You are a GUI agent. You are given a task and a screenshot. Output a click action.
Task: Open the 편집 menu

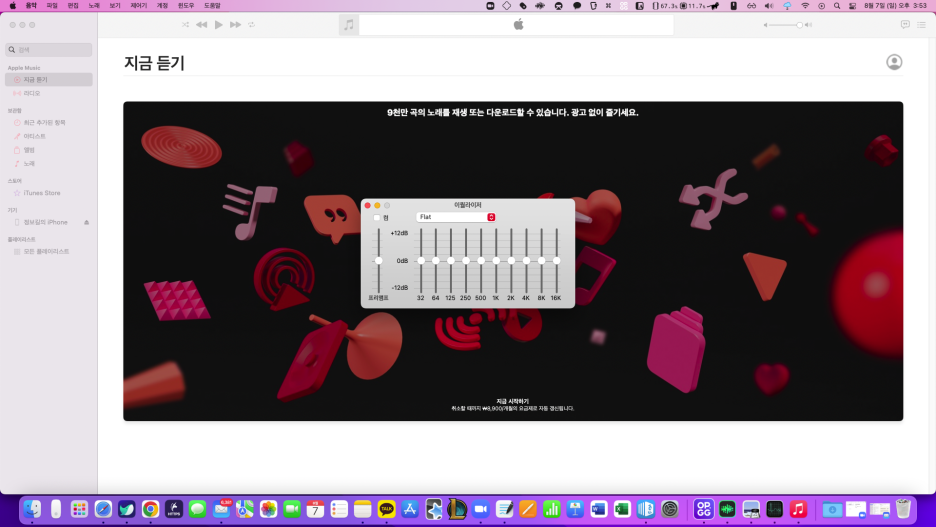pyautogui.click(x=73, y=5)
